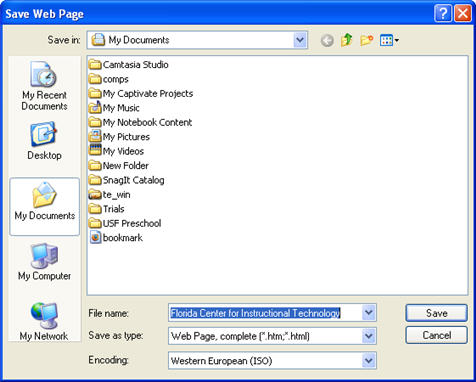The width and height of the screenshot is (476, 382).
Task: Go to Desktop in places bar
Action: point(44,141)
